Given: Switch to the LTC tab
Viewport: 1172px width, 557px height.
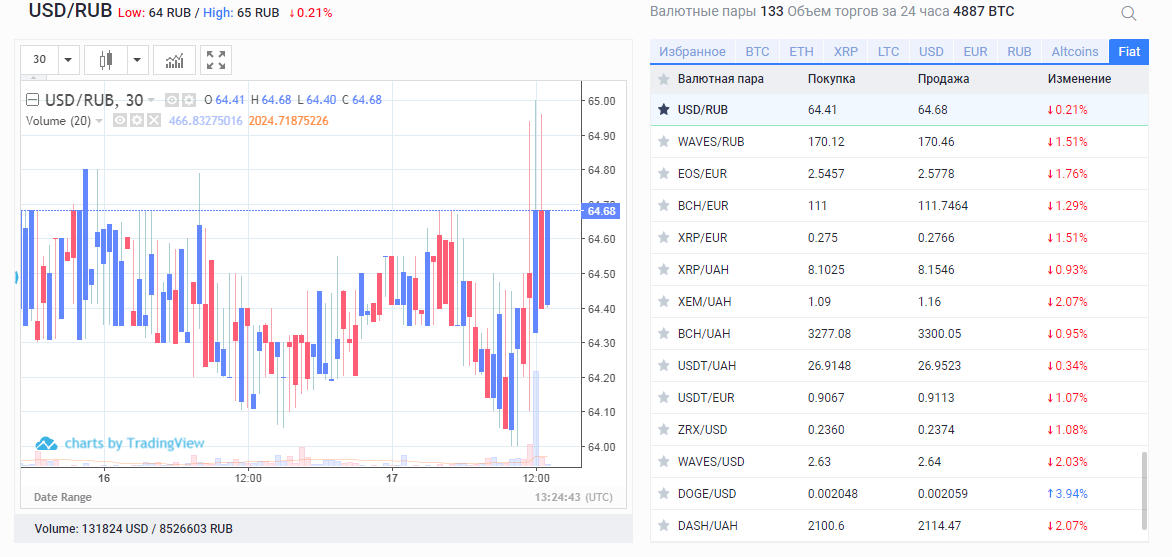Looking at the screenshot, I should point(889,52).
